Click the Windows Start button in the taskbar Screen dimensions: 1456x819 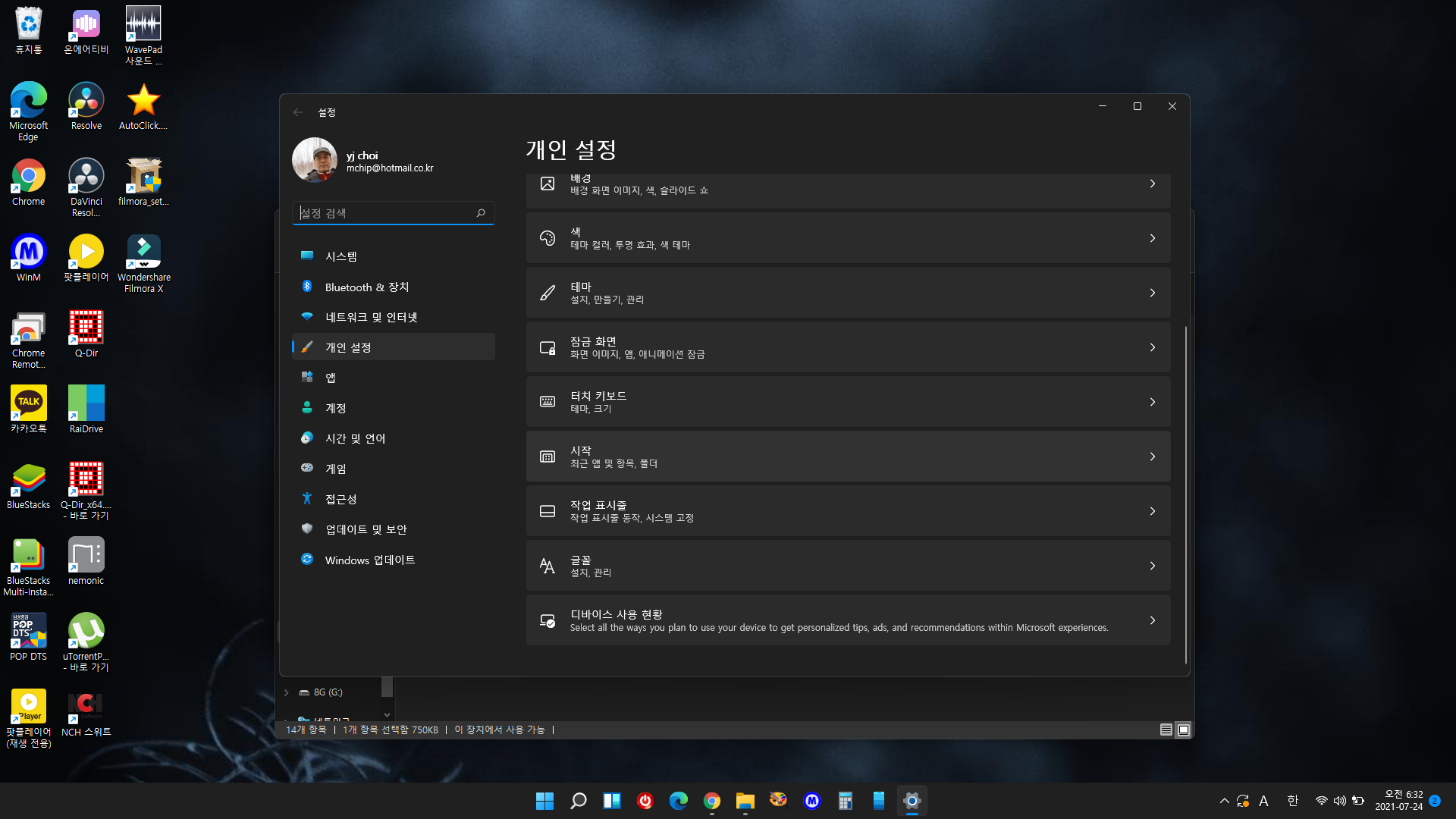click(544, 801)
